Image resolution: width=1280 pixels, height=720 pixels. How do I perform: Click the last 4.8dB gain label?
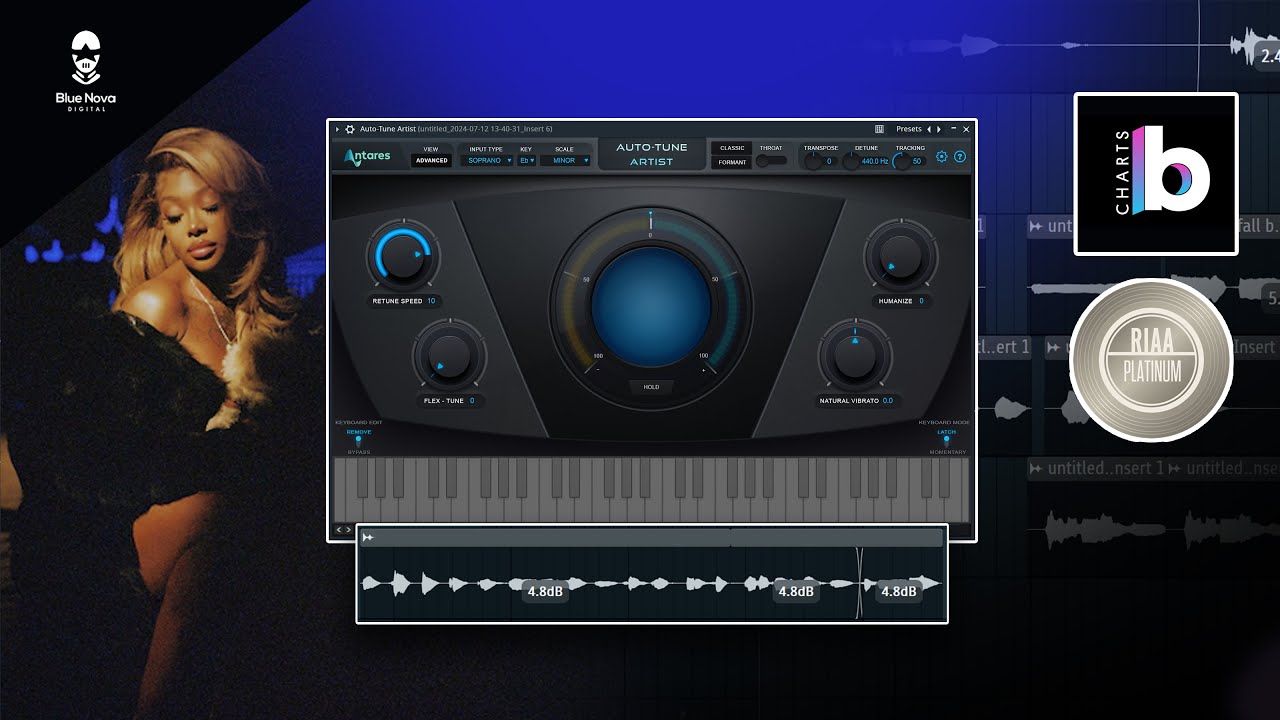898,591
